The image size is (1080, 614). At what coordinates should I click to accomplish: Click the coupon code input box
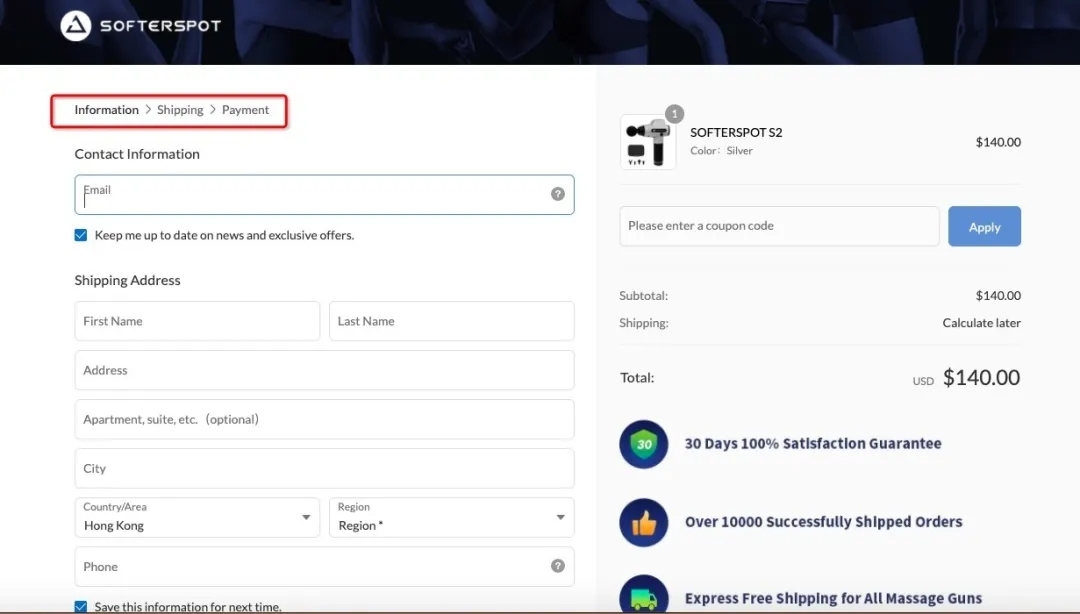(x=779, y=226)
